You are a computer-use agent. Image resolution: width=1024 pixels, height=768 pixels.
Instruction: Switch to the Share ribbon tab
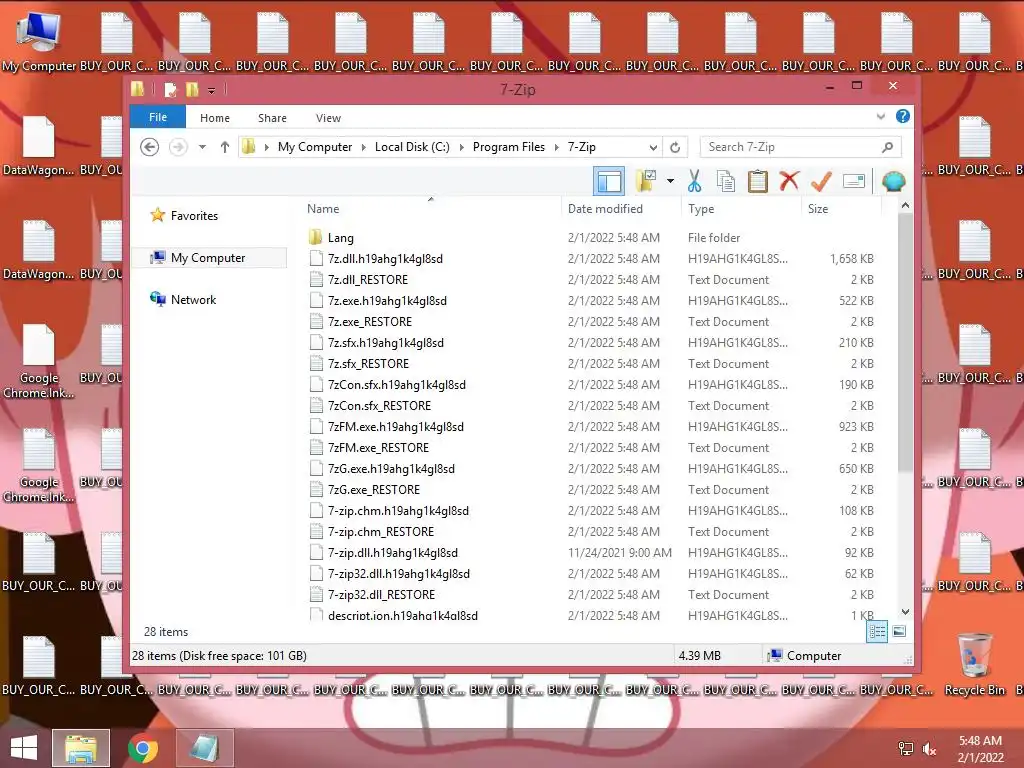click(272, 118)
